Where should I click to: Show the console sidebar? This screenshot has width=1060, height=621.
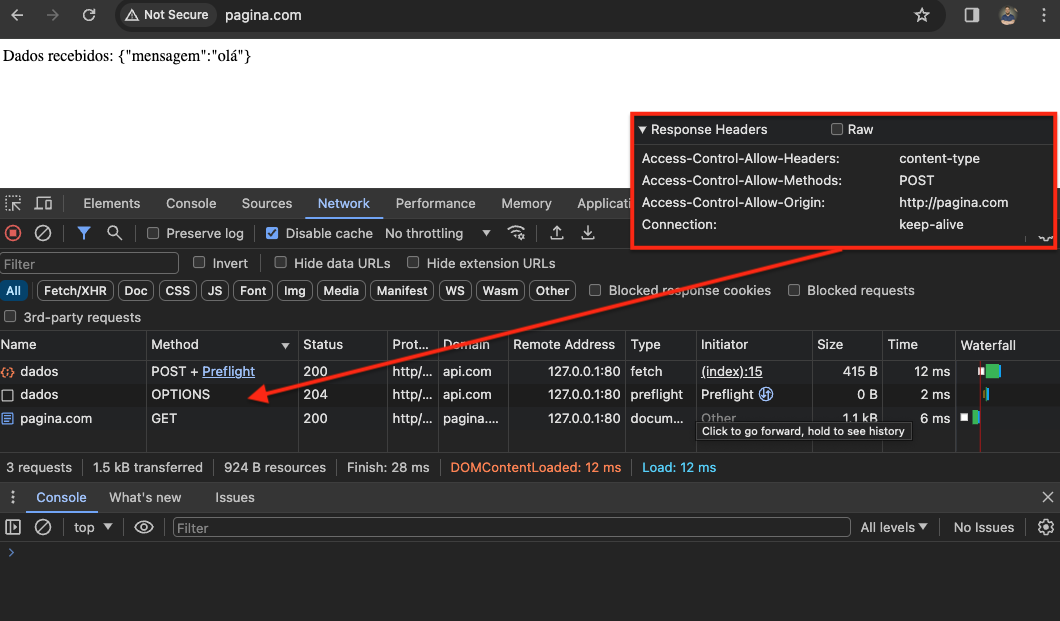click(x=13, y=527)
